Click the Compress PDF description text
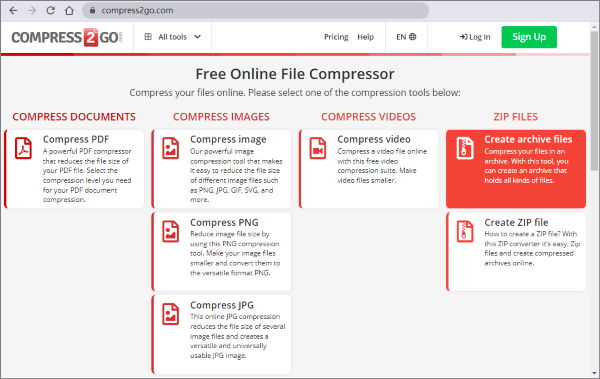Viewport: 600px width, 379px height. [x=87, y=175]
